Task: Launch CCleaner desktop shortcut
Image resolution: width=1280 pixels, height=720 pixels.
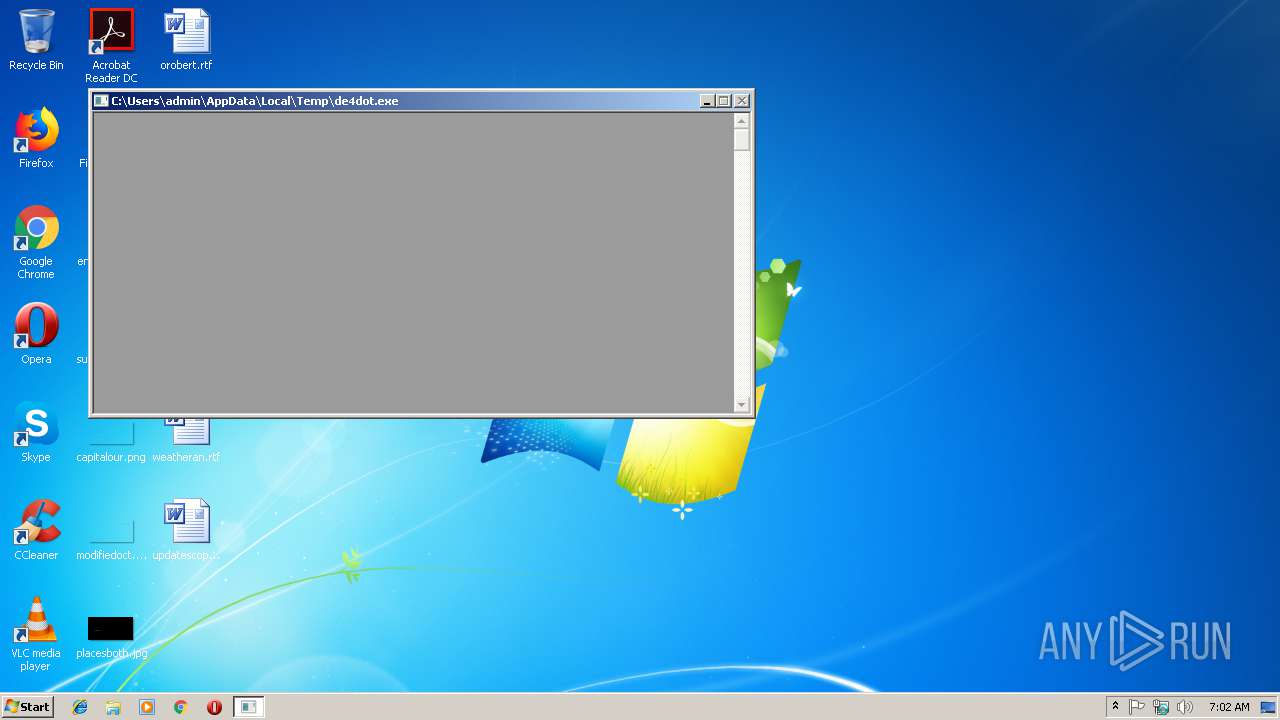Action: (x=36, y=530)
